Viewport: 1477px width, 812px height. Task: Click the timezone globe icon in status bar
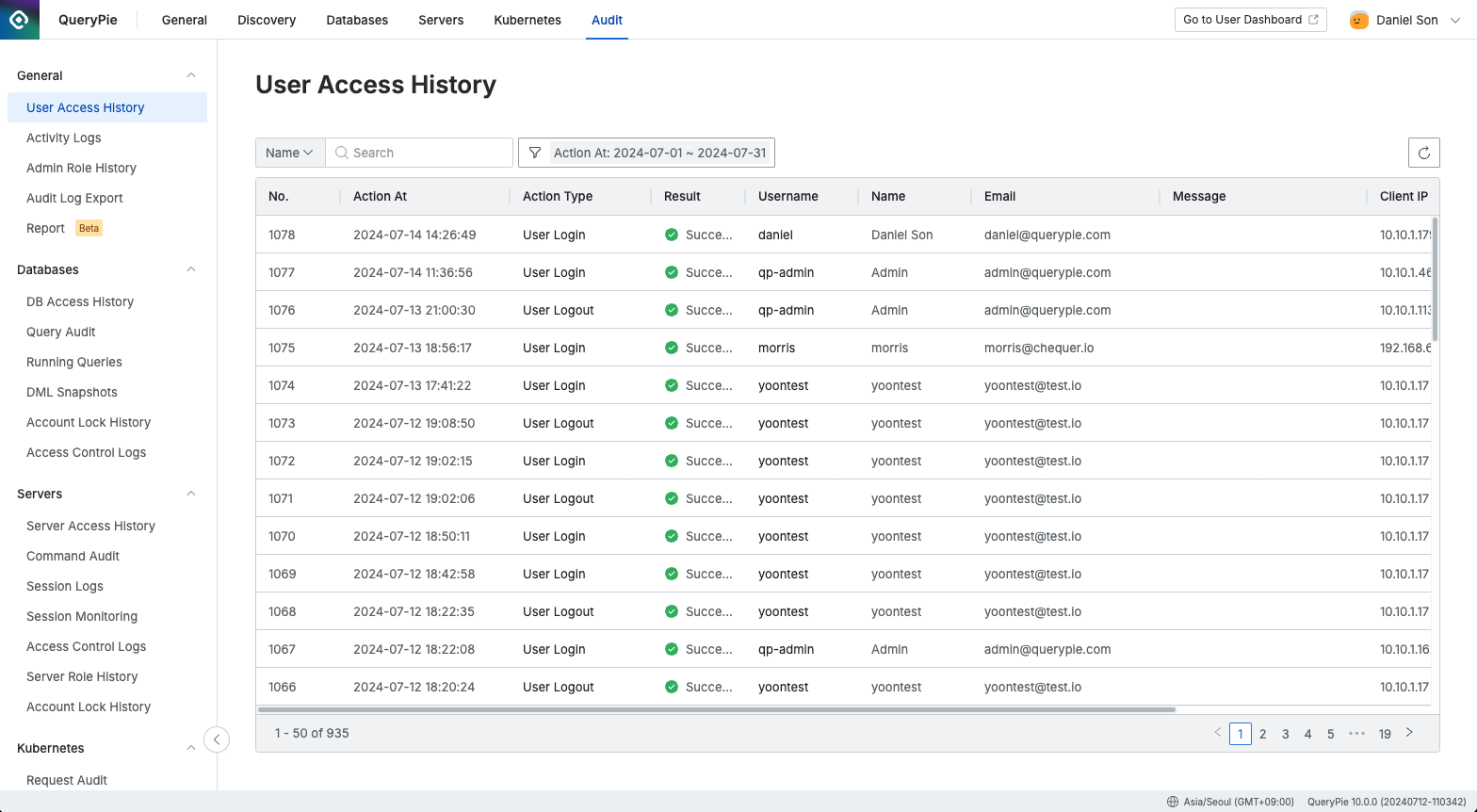[x=1173, y=802]
